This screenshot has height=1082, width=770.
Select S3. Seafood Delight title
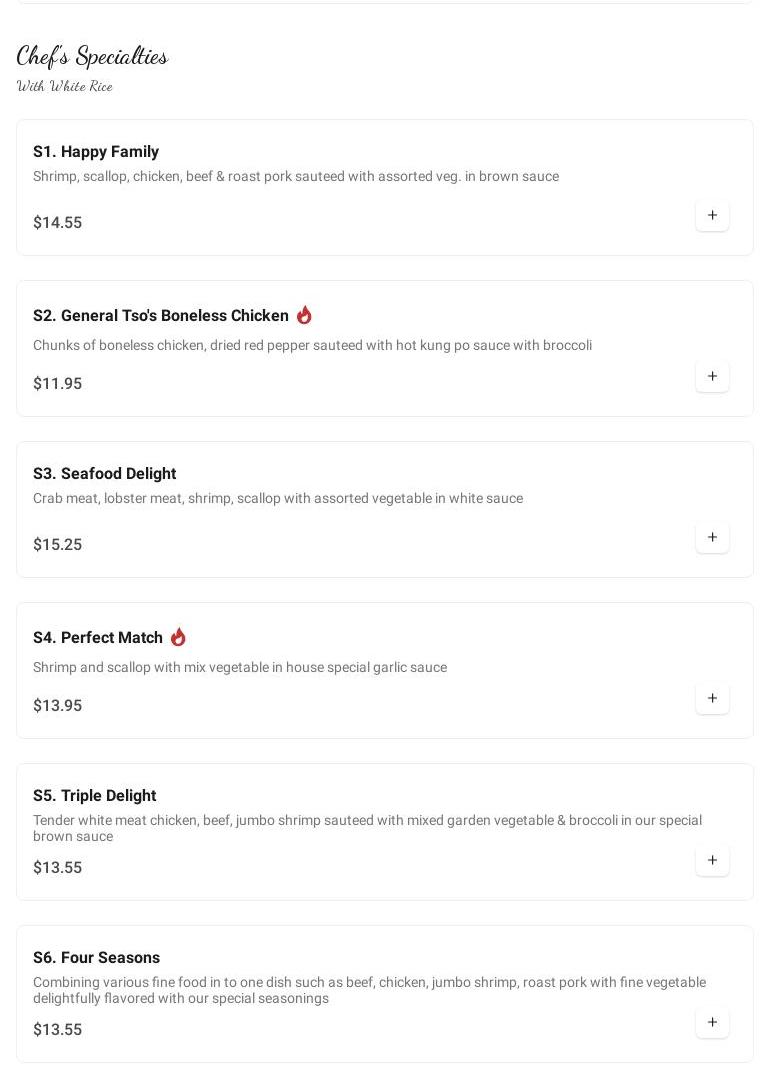pos(104,474)
